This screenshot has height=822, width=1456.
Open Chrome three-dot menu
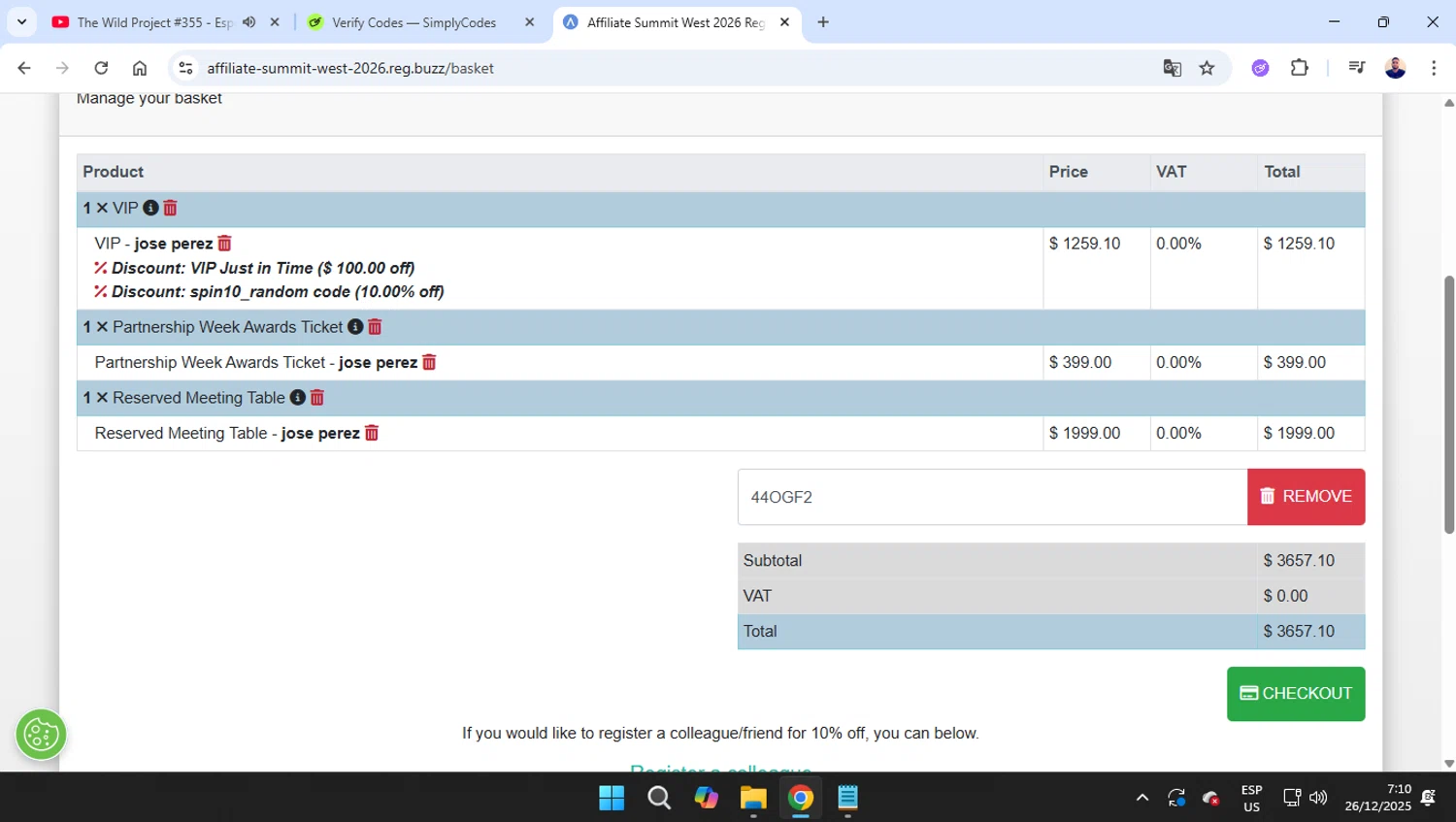pyautogui.click(x=1434, y=68)
